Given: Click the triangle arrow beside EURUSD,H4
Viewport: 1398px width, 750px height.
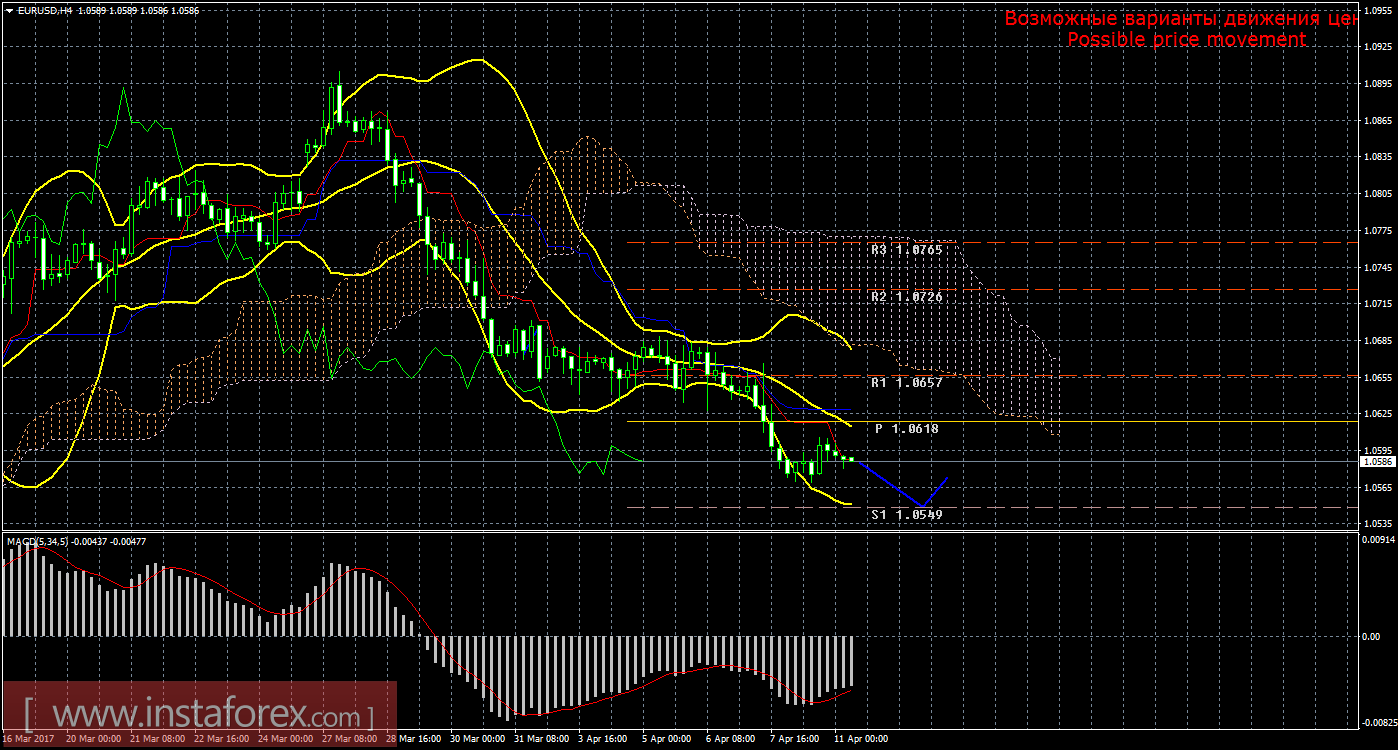Looking at the screenshot, I should pyautogui.click(x=9, y=9).
